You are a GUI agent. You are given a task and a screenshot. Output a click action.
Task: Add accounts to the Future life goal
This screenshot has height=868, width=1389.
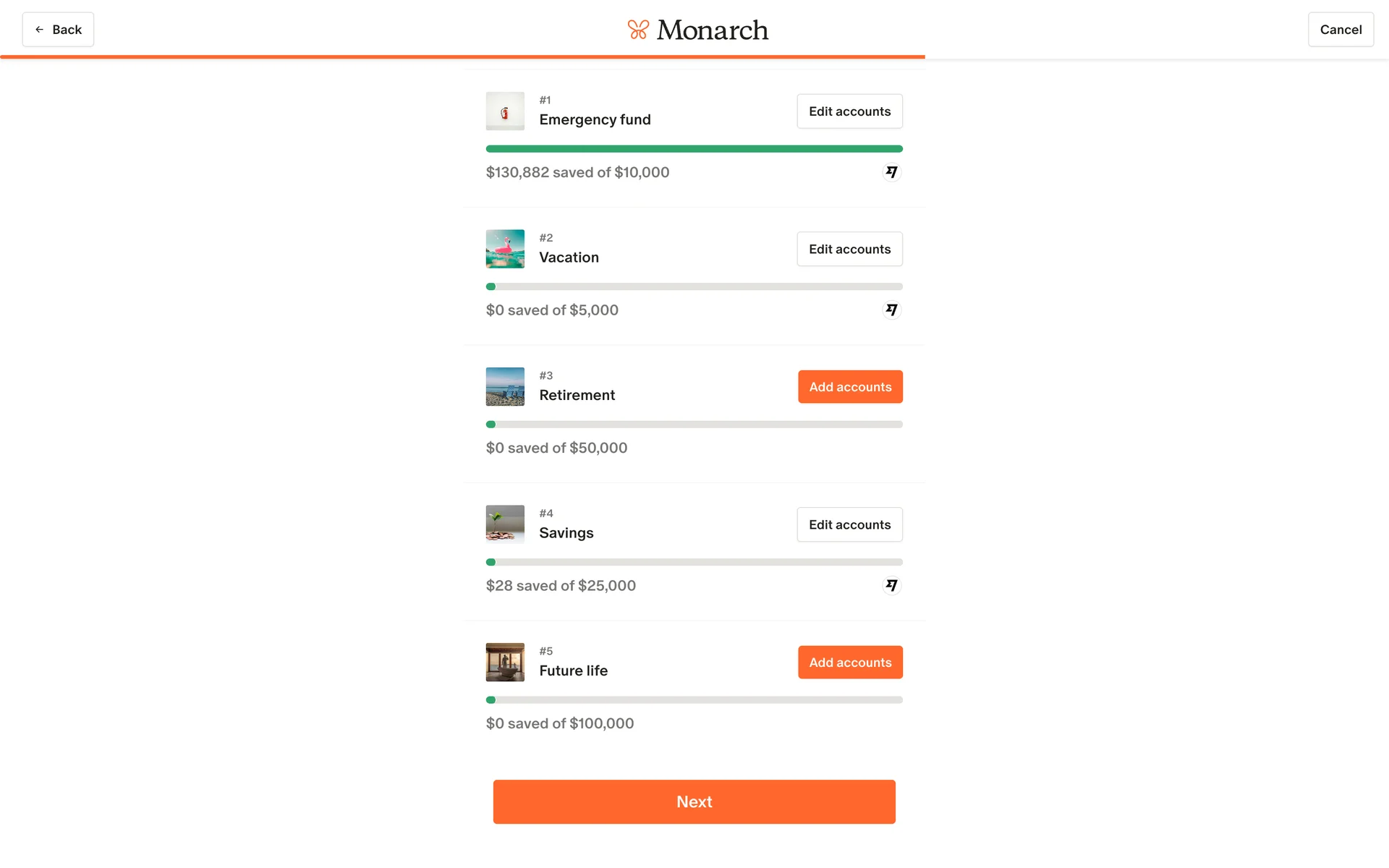tap(850, 663)
